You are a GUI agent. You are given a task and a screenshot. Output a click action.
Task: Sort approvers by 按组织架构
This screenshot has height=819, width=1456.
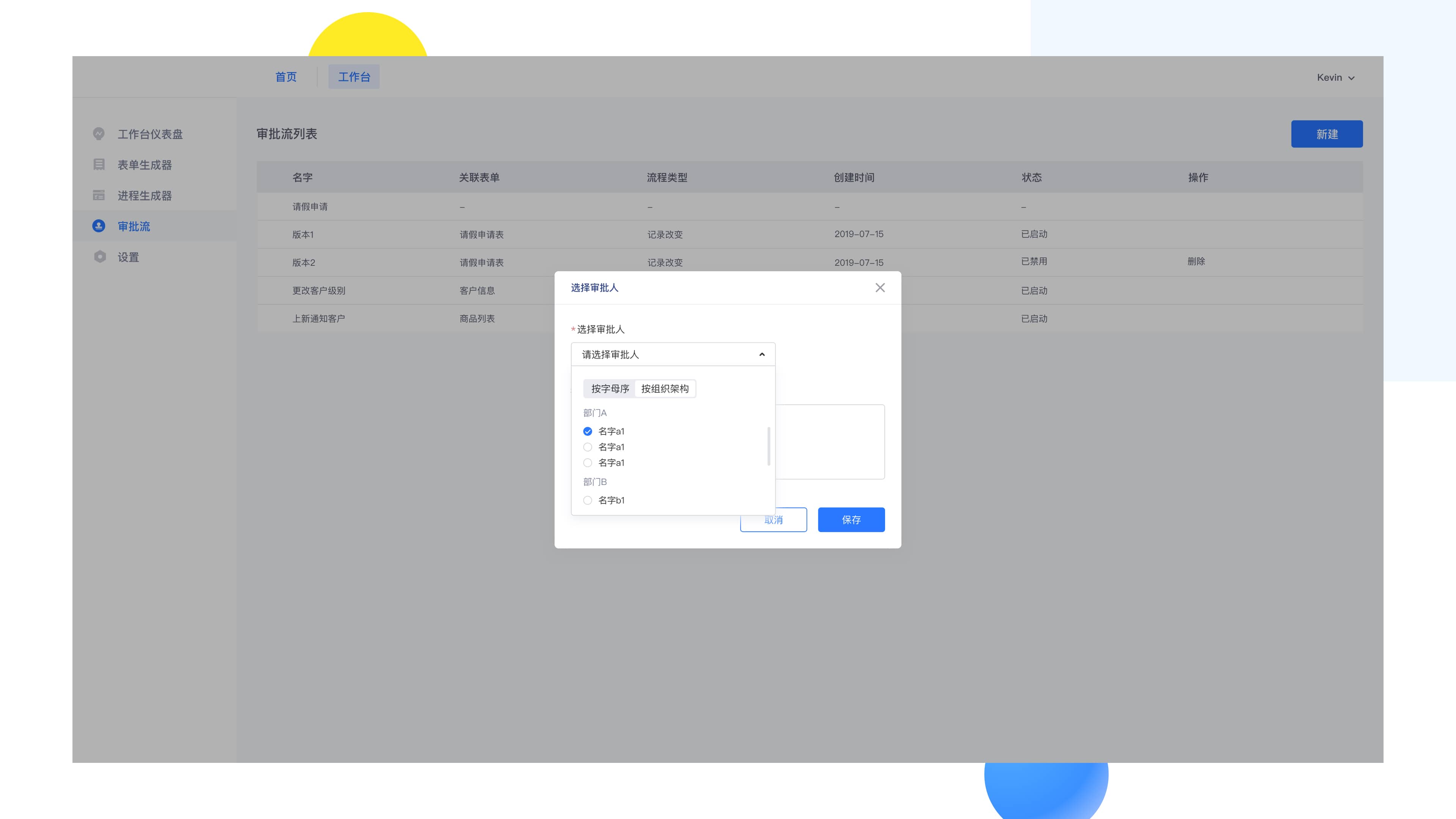665,389
